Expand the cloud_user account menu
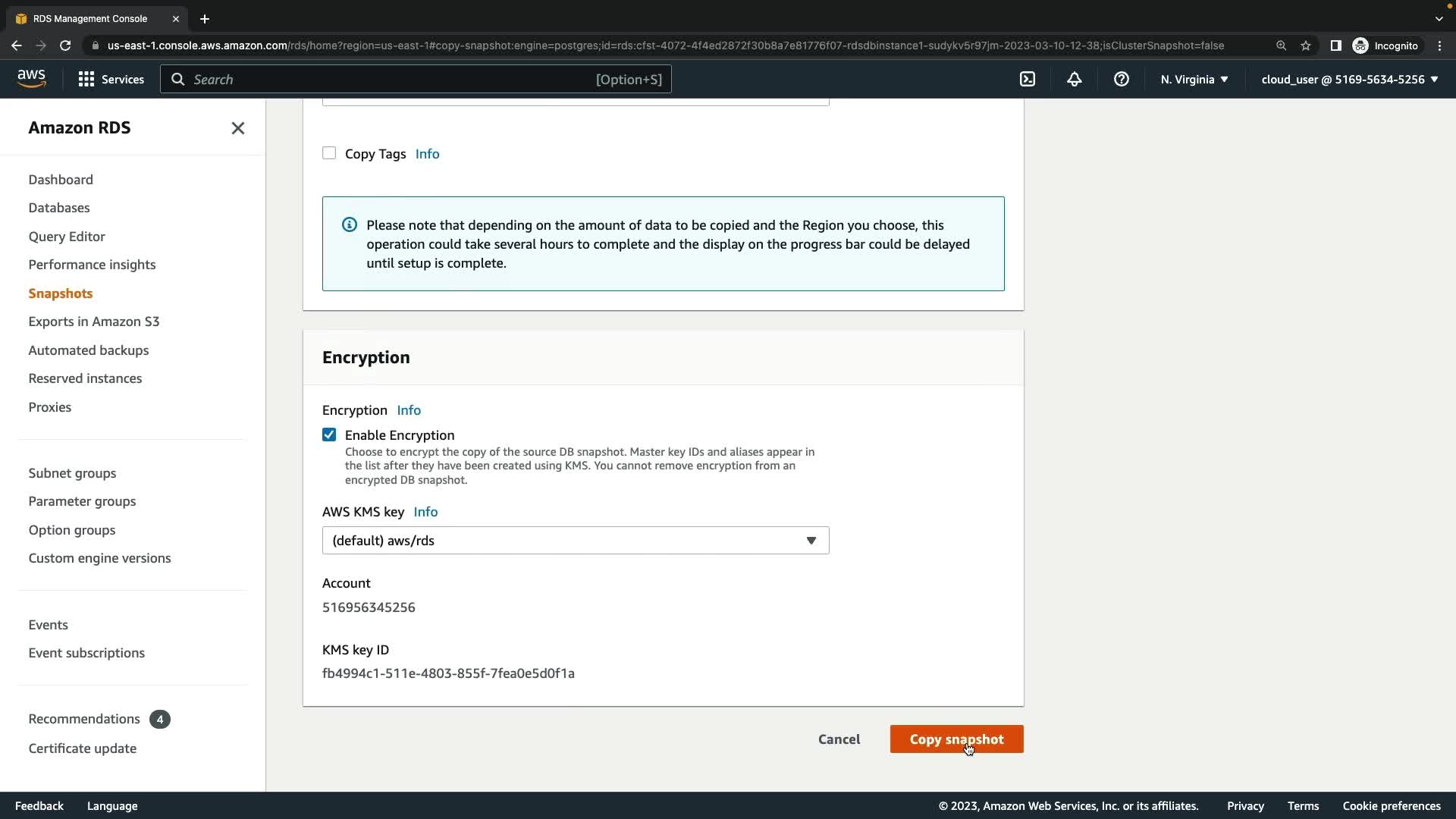 (1349, 79)
